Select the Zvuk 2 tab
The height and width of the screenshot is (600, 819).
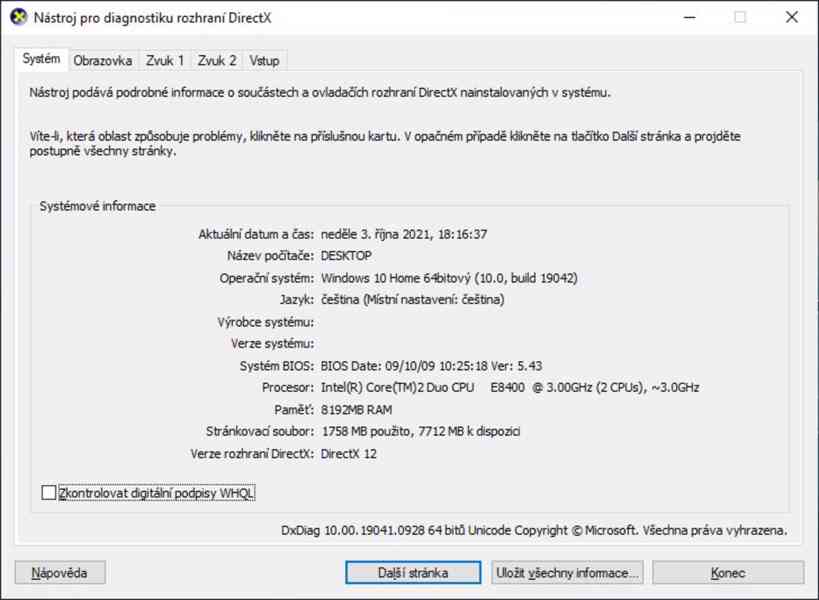pos(217,61)
